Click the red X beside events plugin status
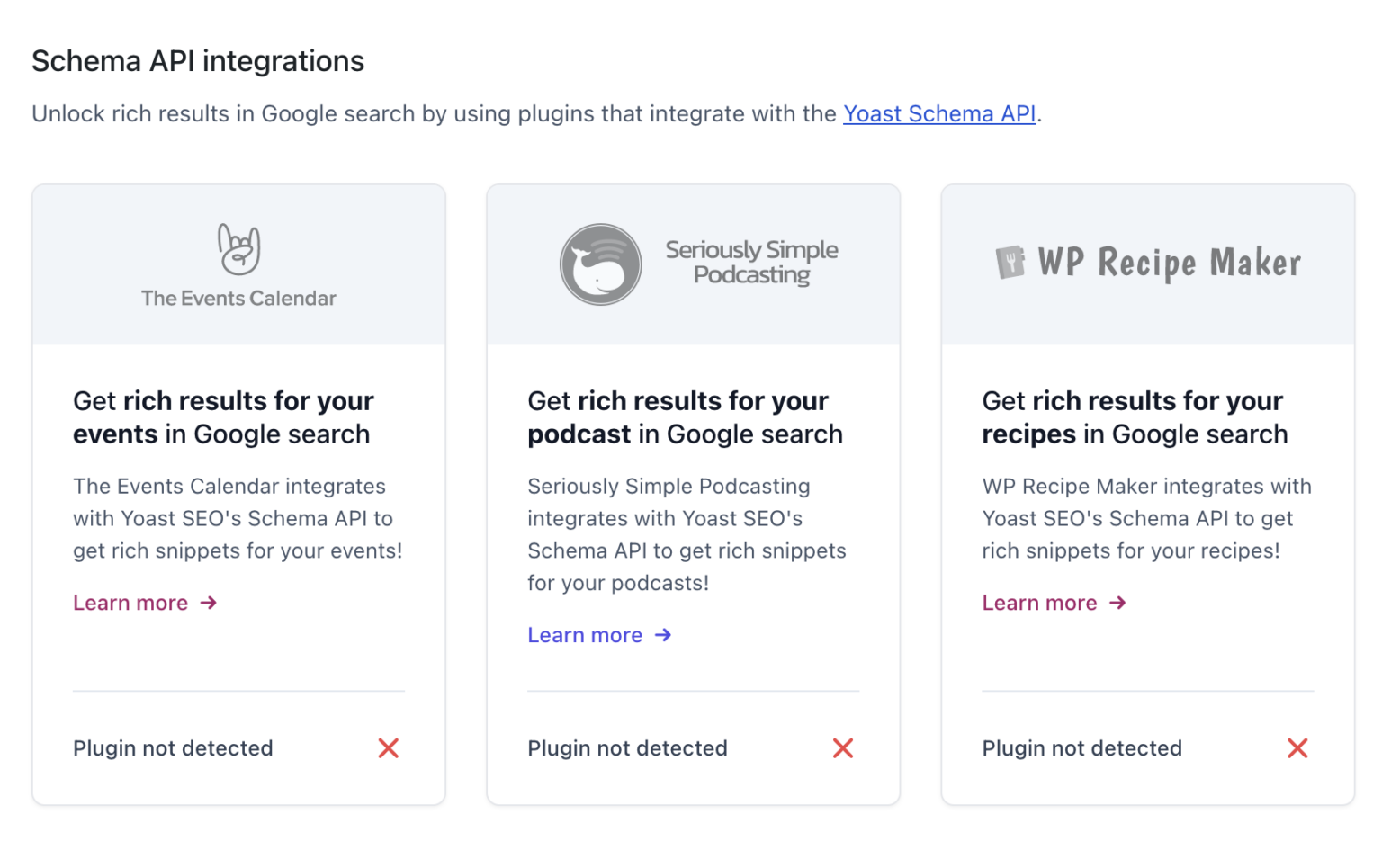 pos(388,747)
